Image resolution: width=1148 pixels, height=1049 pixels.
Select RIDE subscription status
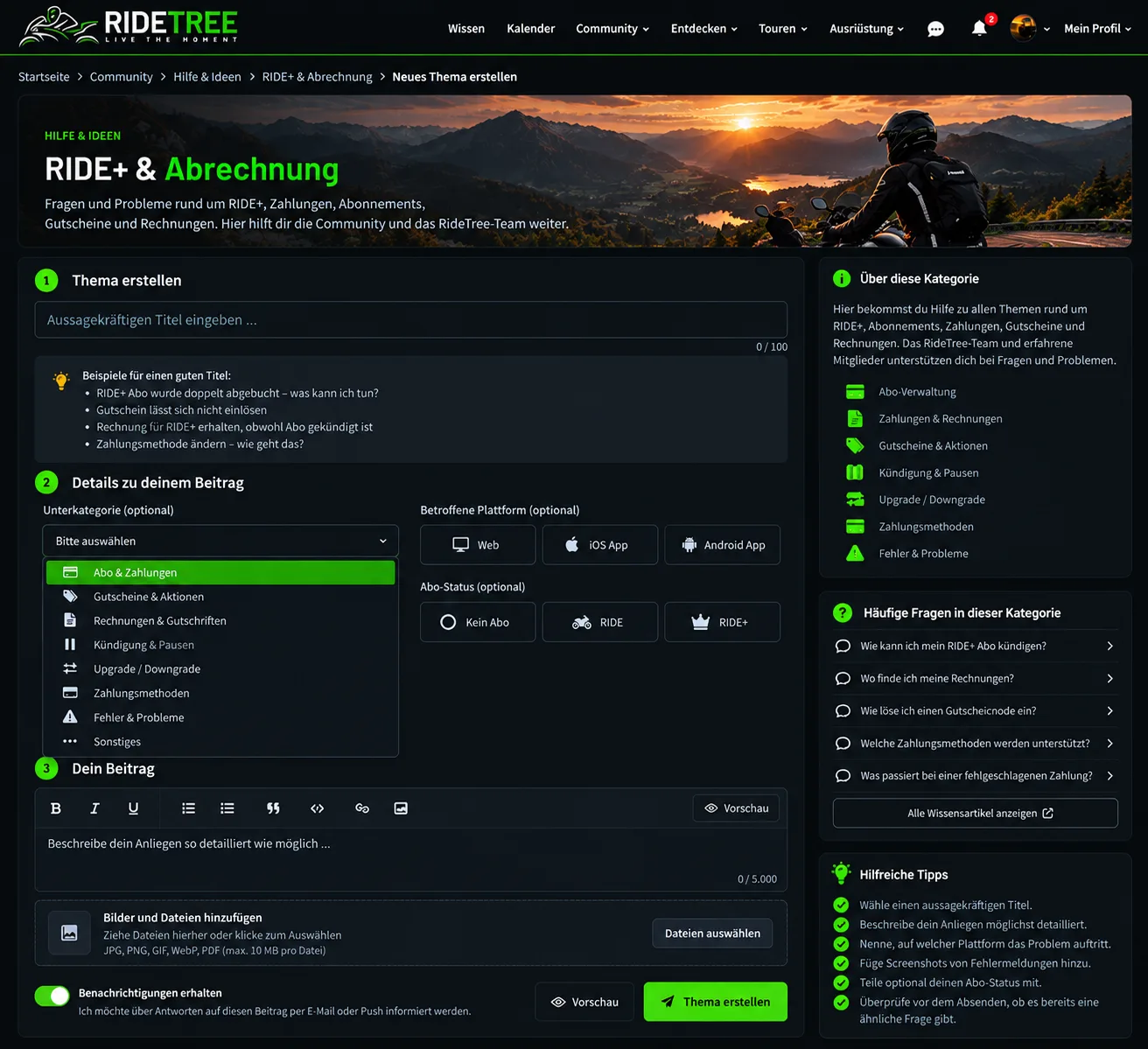coord(600,622)
